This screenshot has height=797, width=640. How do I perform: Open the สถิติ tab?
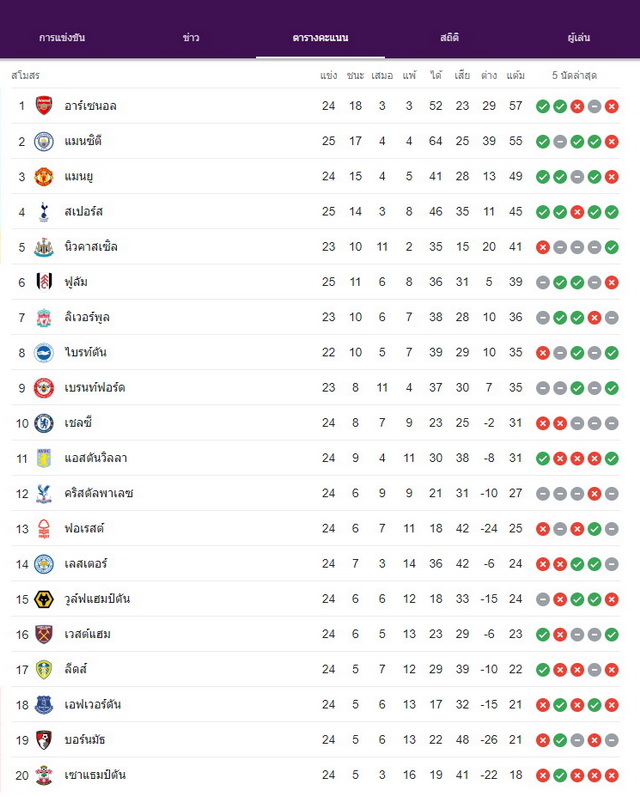coord(450,38)
